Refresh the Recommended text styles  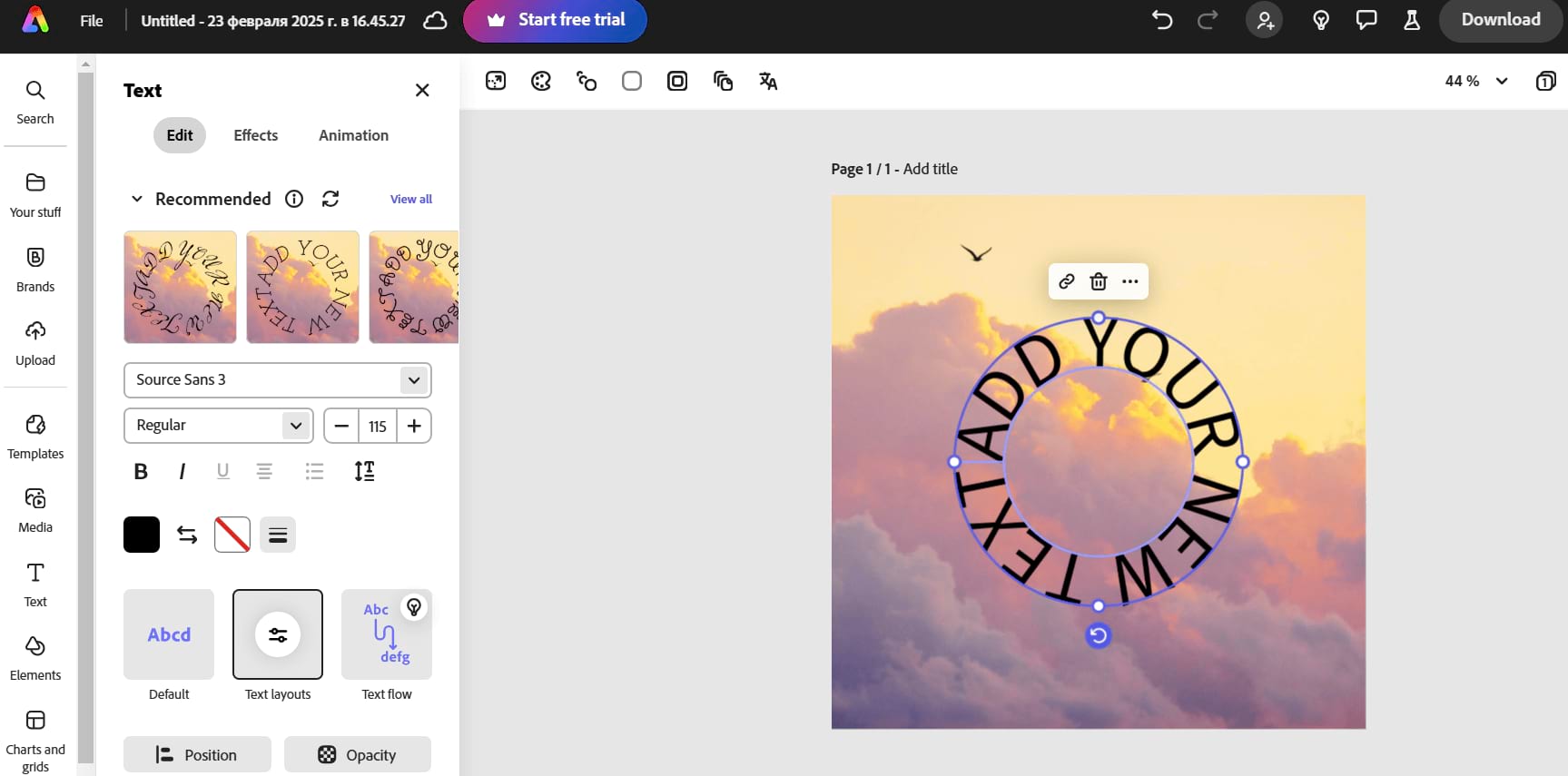(330, 199)
